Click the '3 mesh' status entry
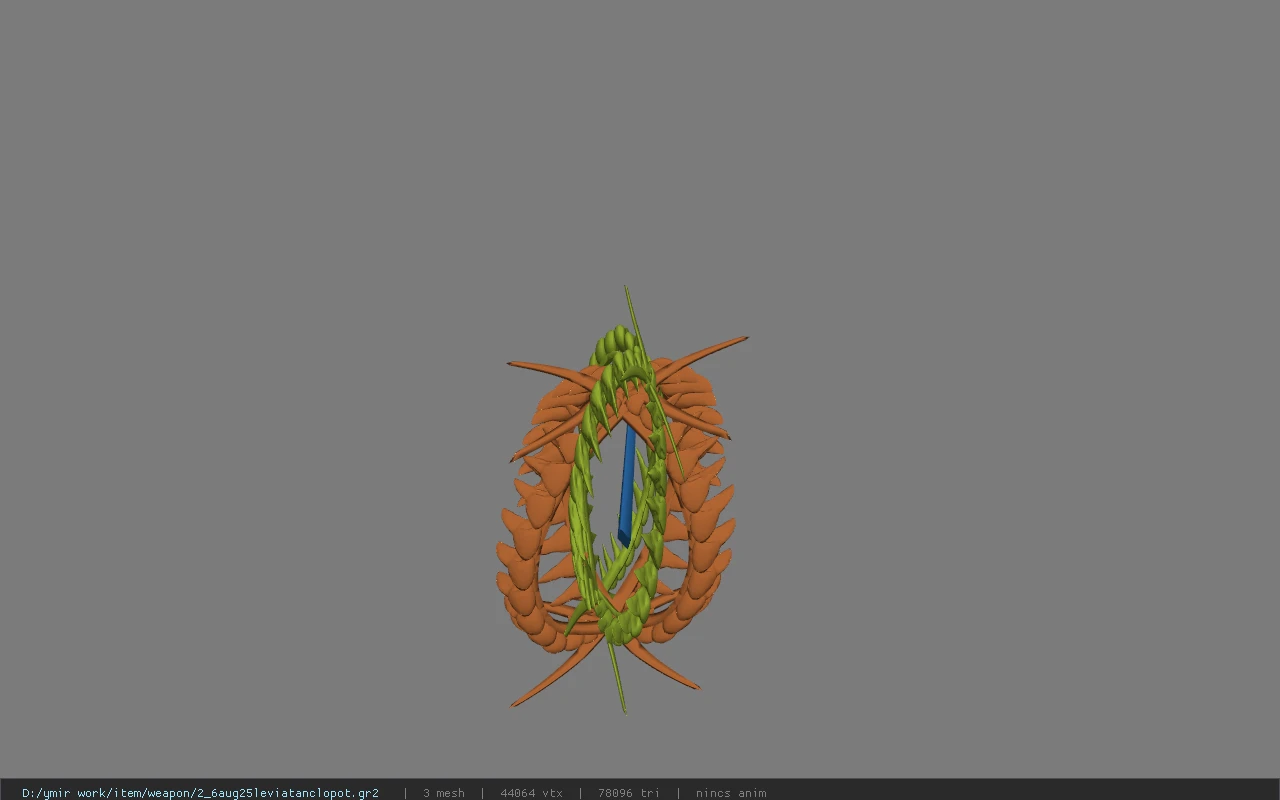Image resolution: width=1280 pixels, height=800 pixels. coord(444,793)
